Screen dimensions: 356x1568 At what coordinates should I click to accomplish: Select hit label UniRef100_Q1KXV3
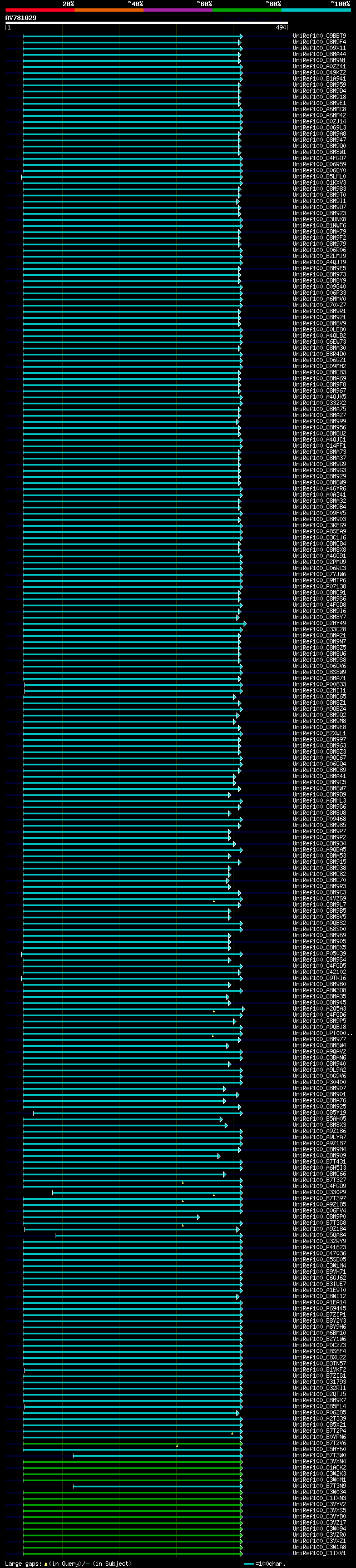[319, 182]
